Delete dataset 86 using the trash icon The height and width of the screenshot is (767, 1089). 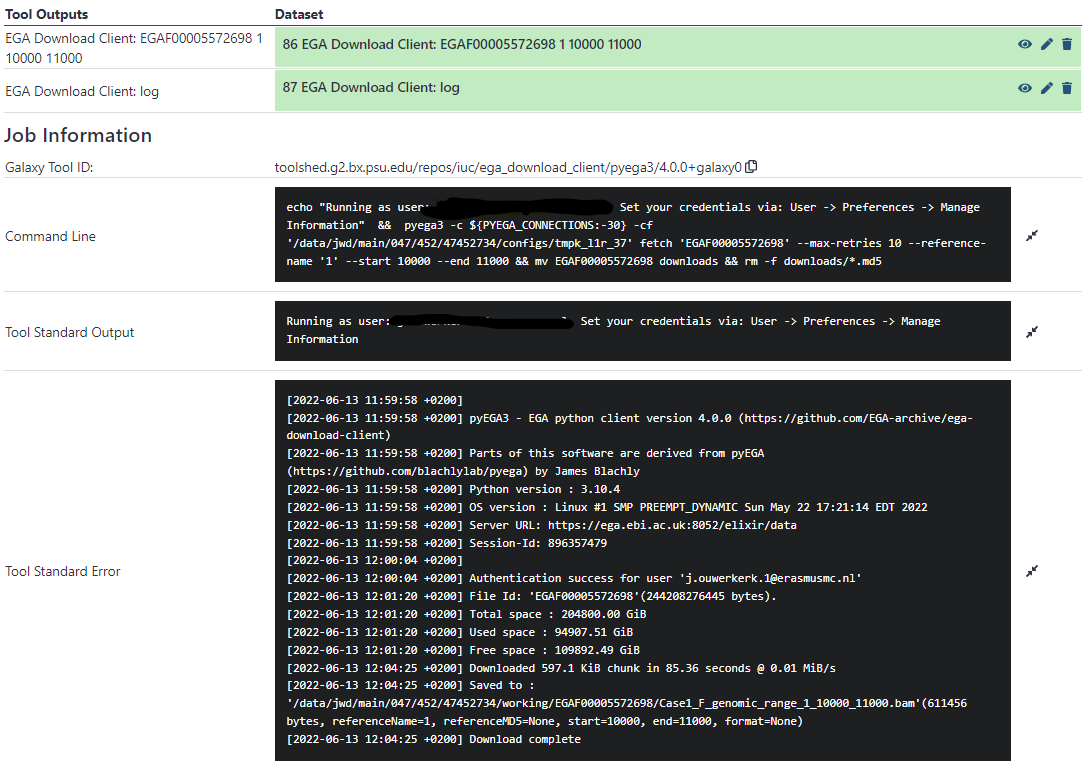(x=1067, y=44)
